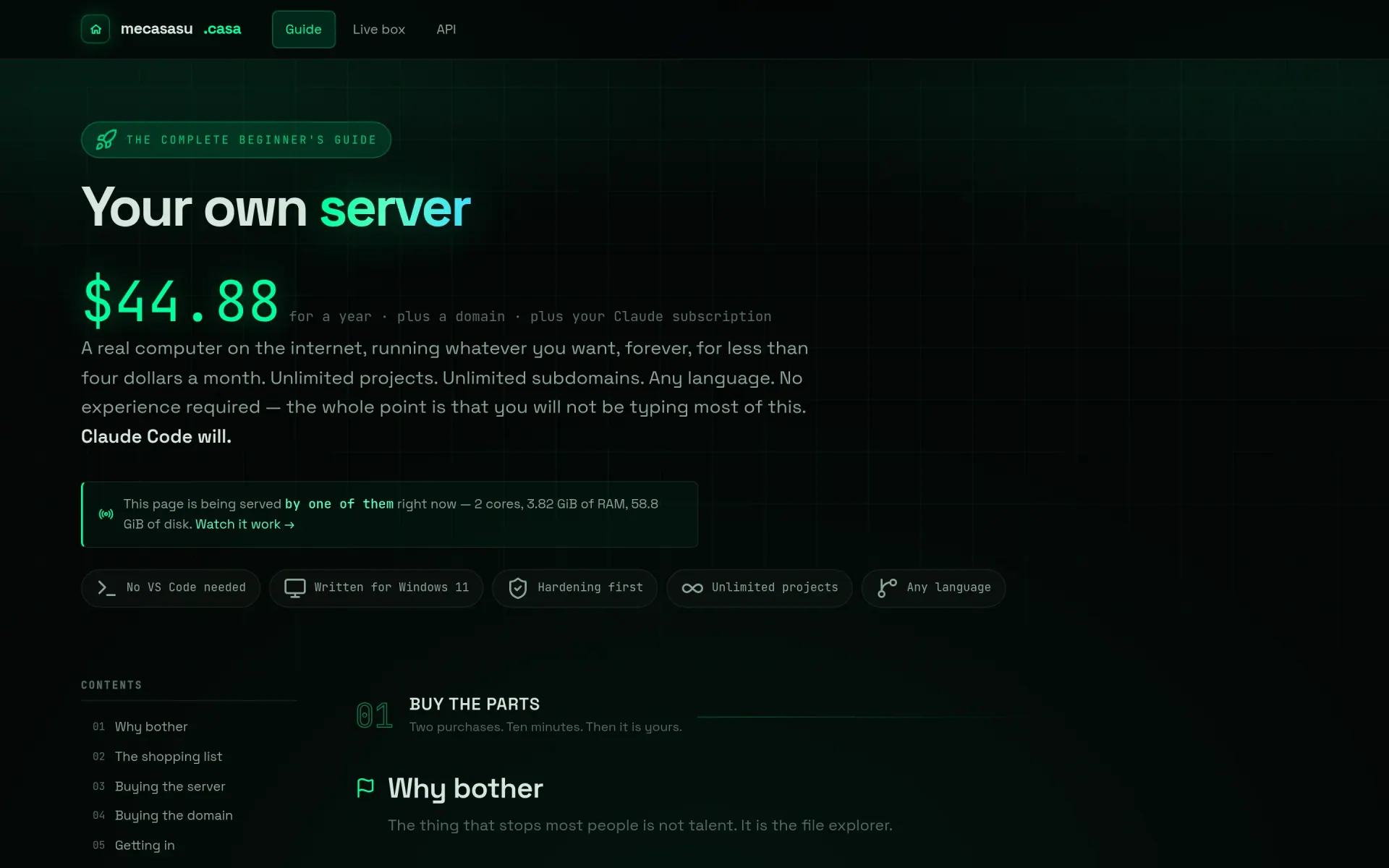Image resolution: width=1389 pixels, height=868 pixels.
Task: Open the API tab
Action: coord(446,29)
